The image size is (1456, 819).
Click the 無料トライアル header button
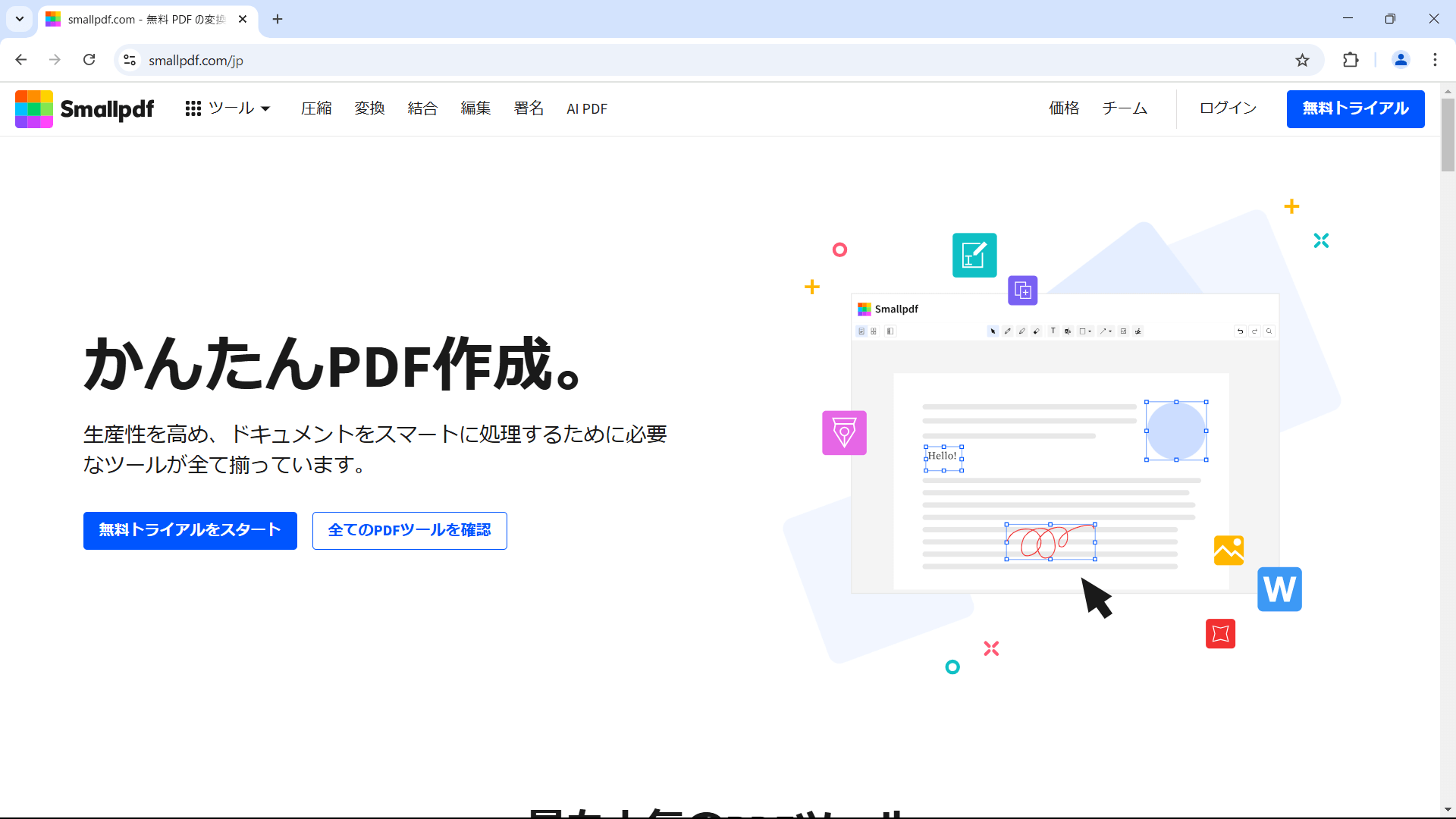click(1355, 109)
